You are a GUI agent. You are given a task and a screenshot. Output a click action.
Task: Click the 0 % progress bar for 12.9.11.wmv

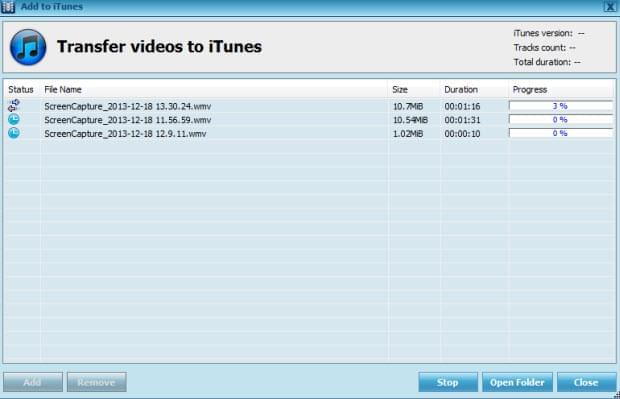click(560, 133)
